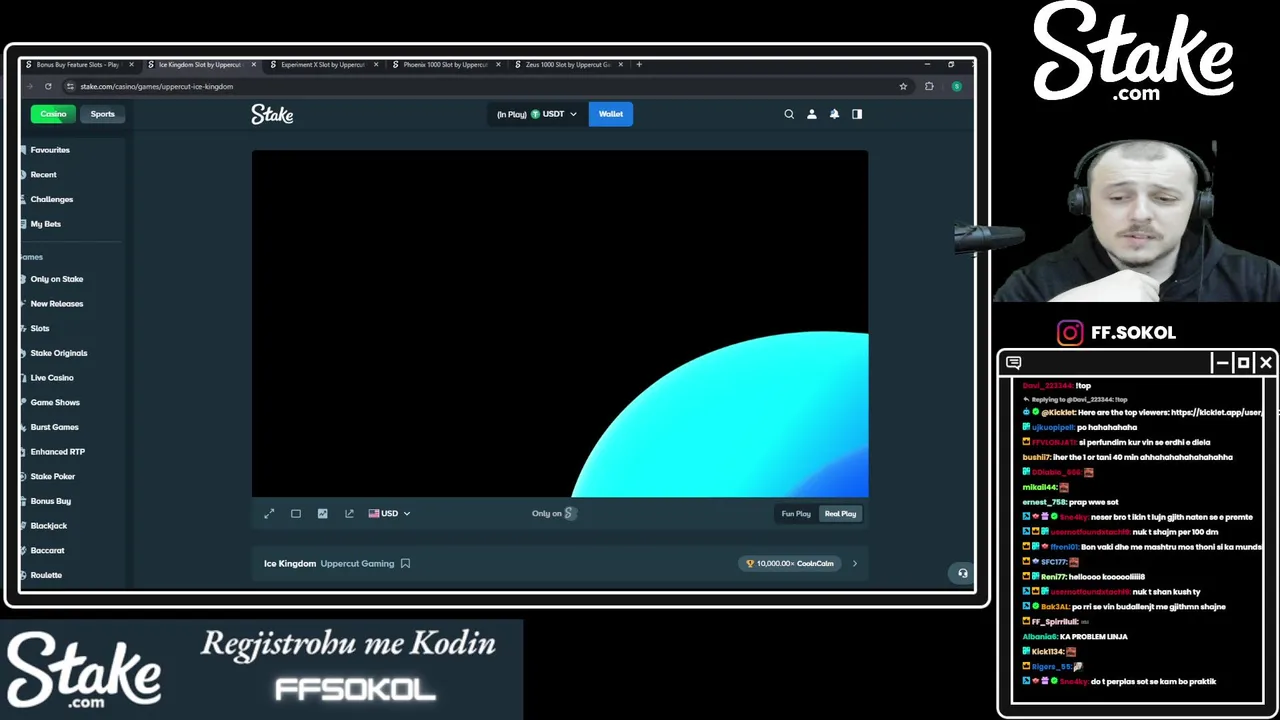Switch to Phoenix 1000 Slot tab
This screenshot has width=1280, height=720.
[x=445, y=65]
